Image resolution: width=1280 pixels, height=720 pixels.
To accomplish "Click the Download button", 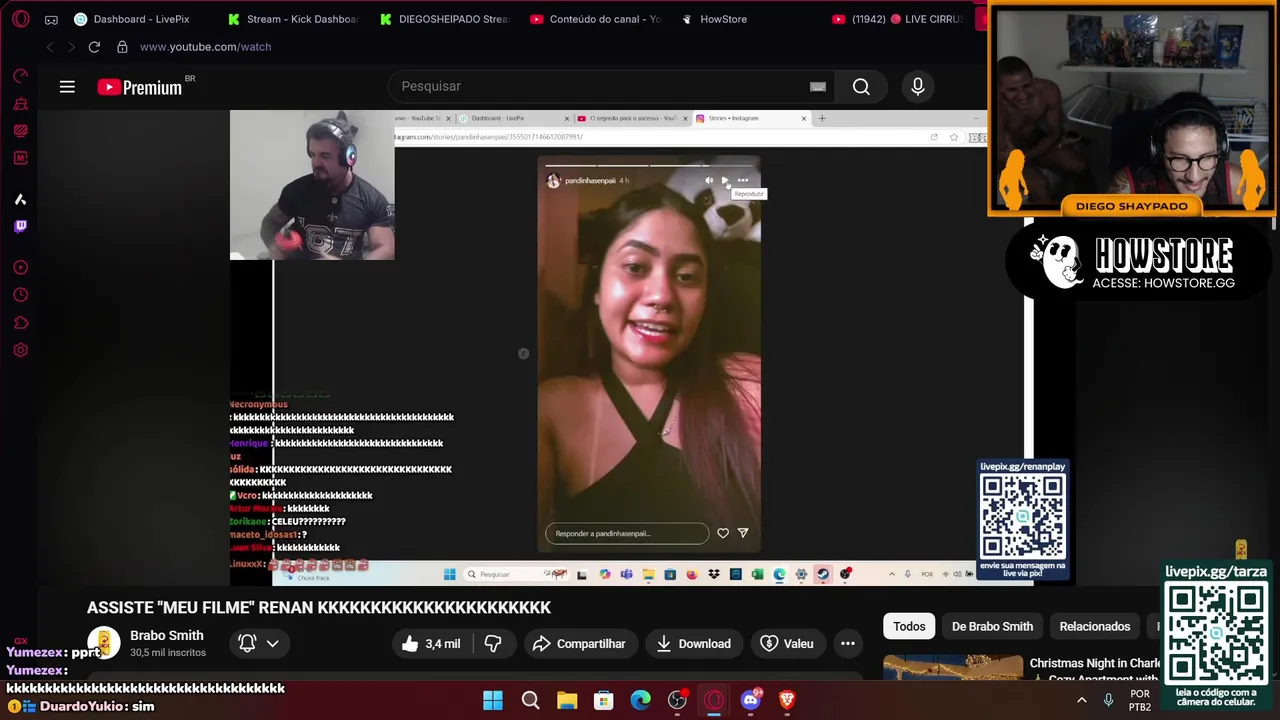I will (693, 644).
